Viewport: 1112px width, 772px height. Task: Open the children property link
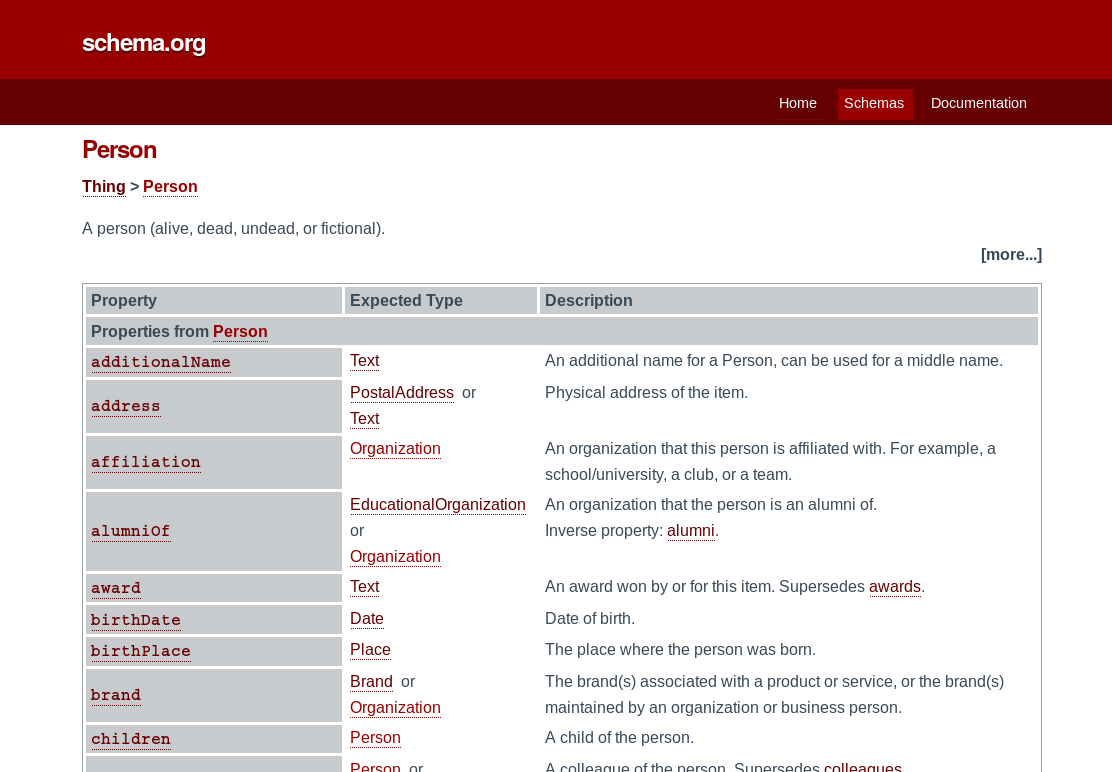point(130,739)
